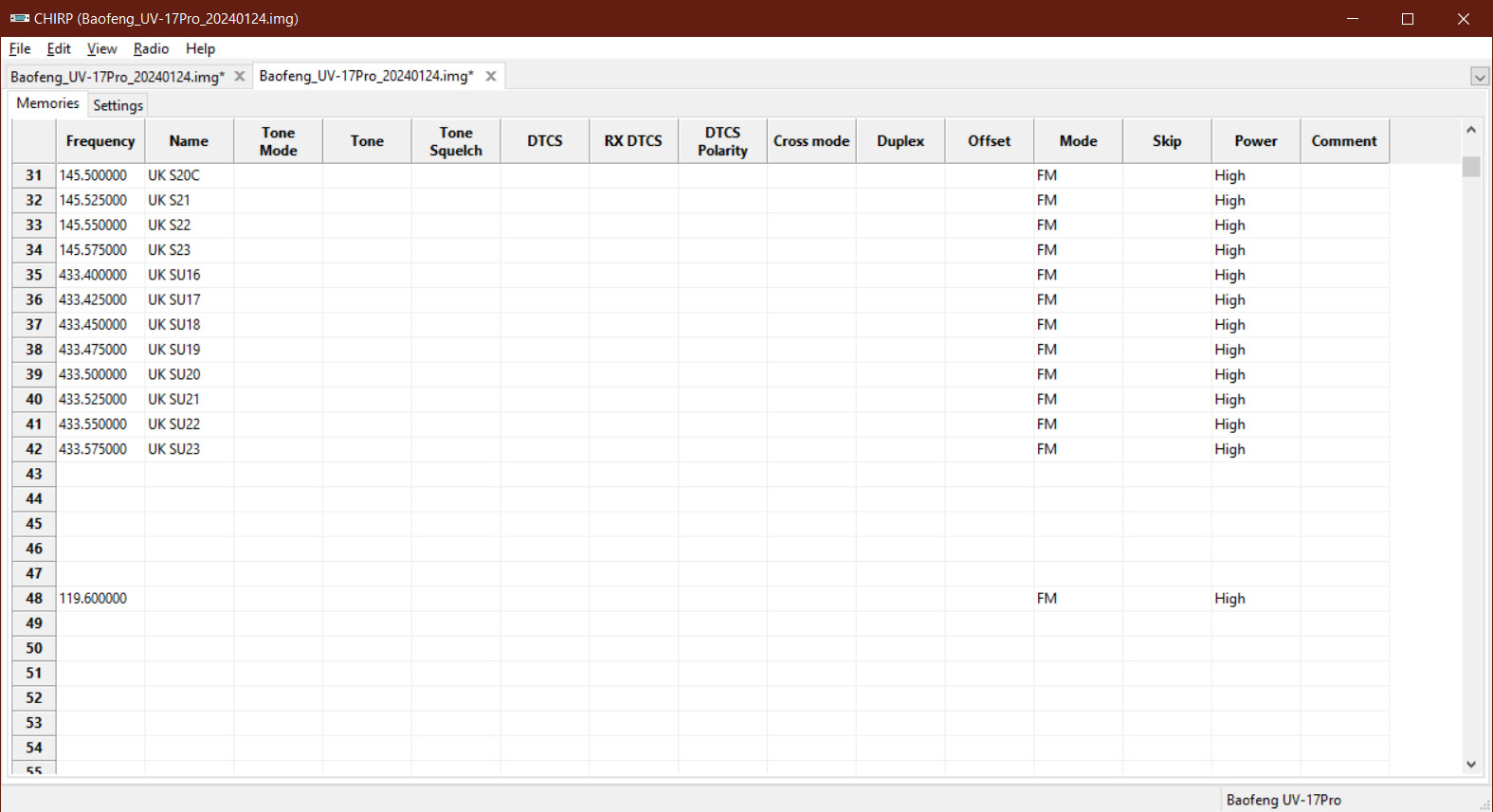Select row header 31
Image resolution: width=1493 pixels, height=812 pixels.
34,175
